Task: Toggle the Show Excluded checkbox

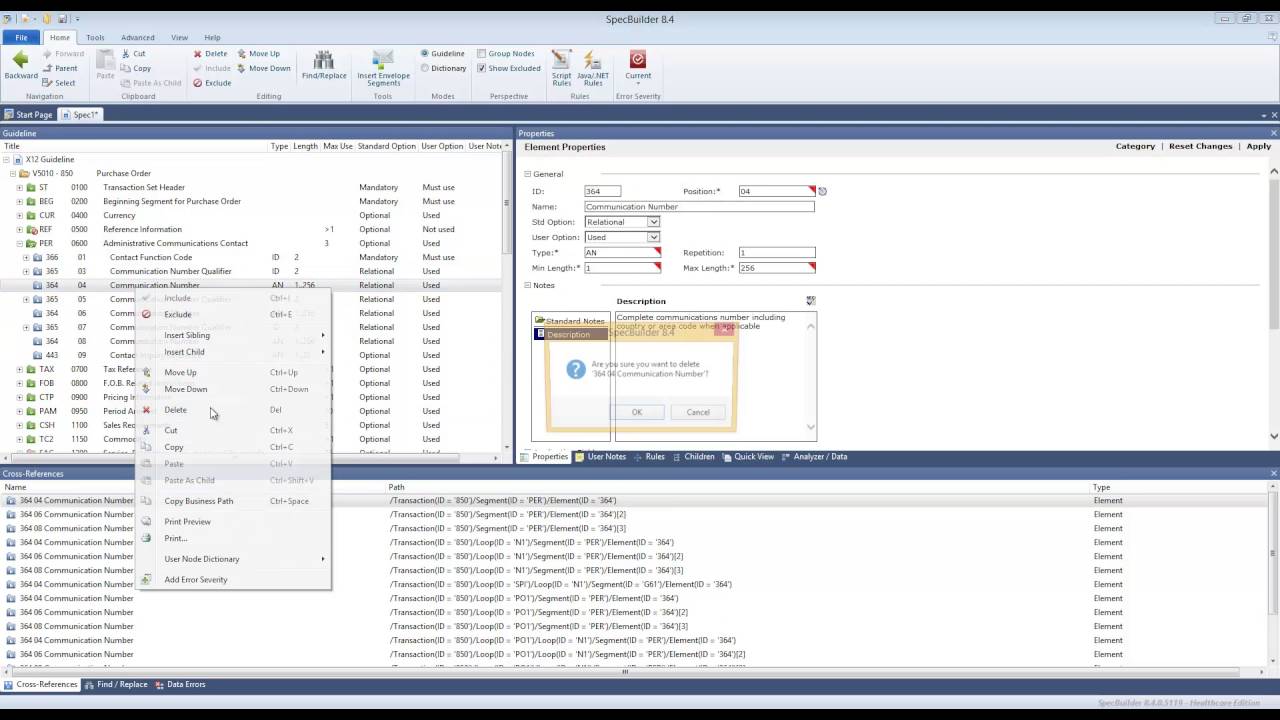Action: click(481, 68)
